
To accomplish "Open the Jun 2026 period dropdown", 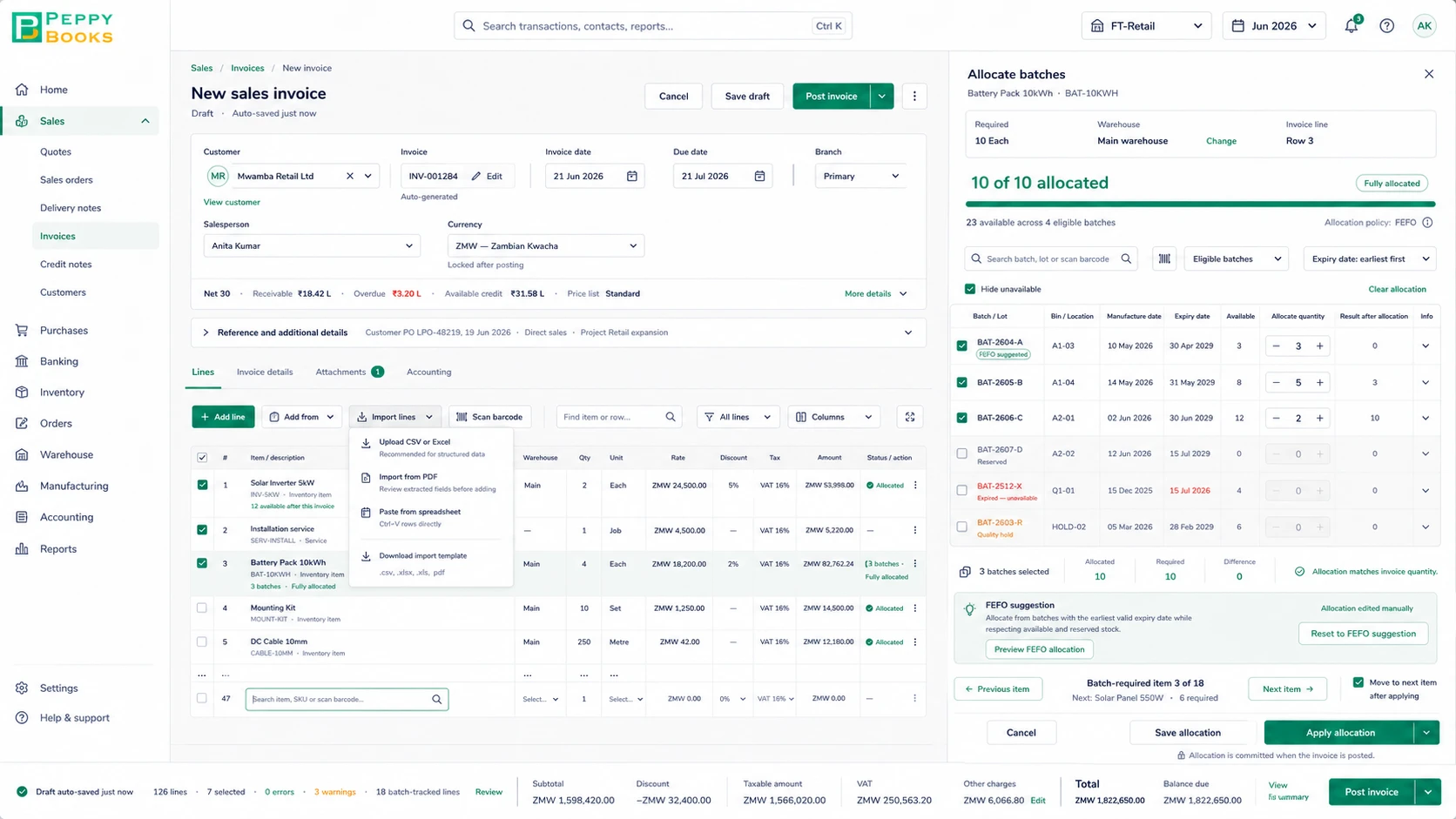I will click(x=1274, y=26).
